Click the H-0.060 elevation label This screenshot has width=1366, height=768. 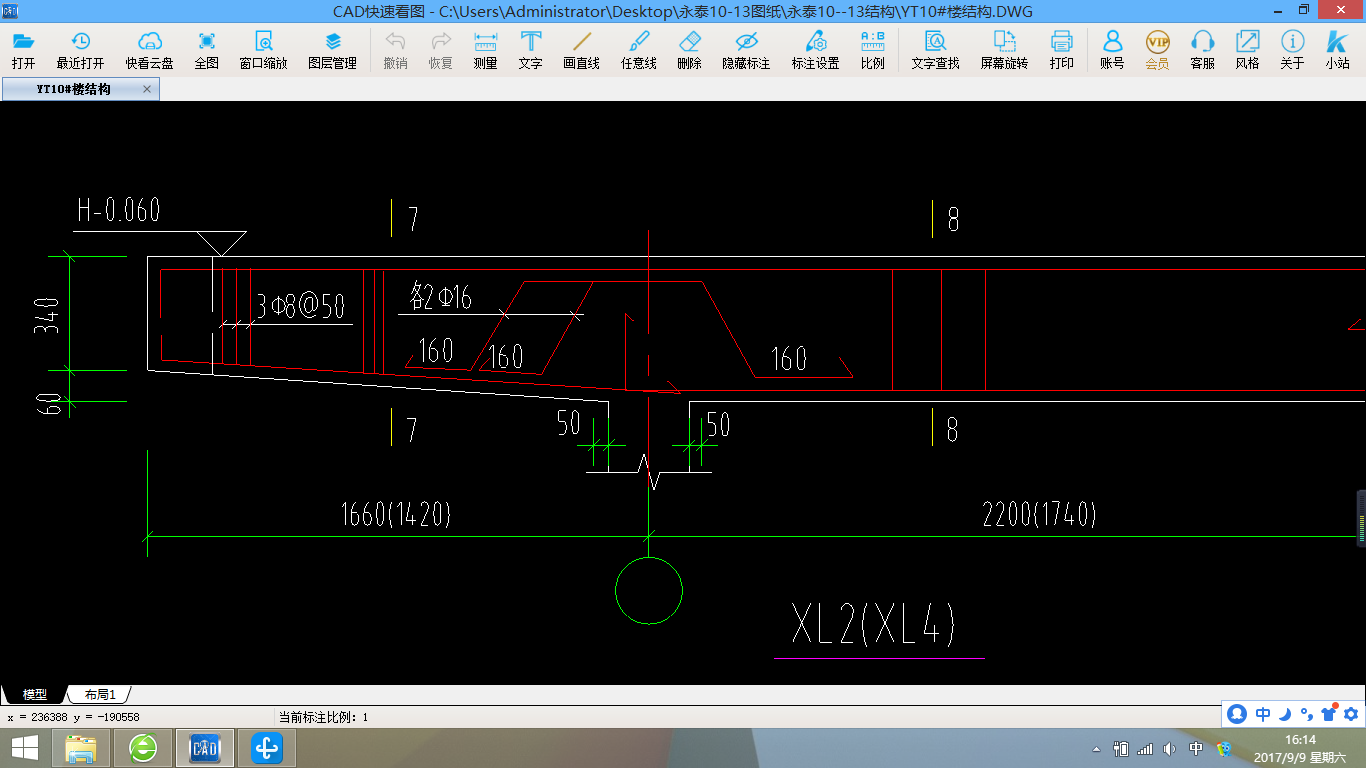[x=118, y=210]
